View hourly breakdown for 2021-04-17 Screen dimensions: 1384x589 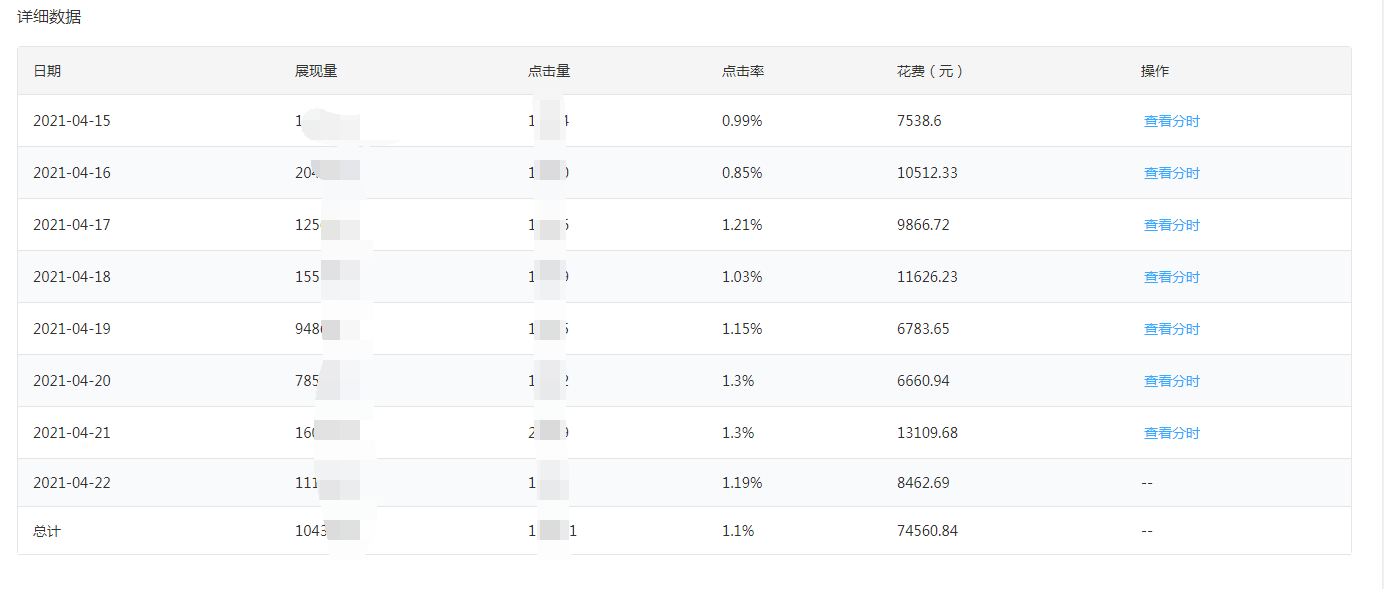pos(1171,225)
